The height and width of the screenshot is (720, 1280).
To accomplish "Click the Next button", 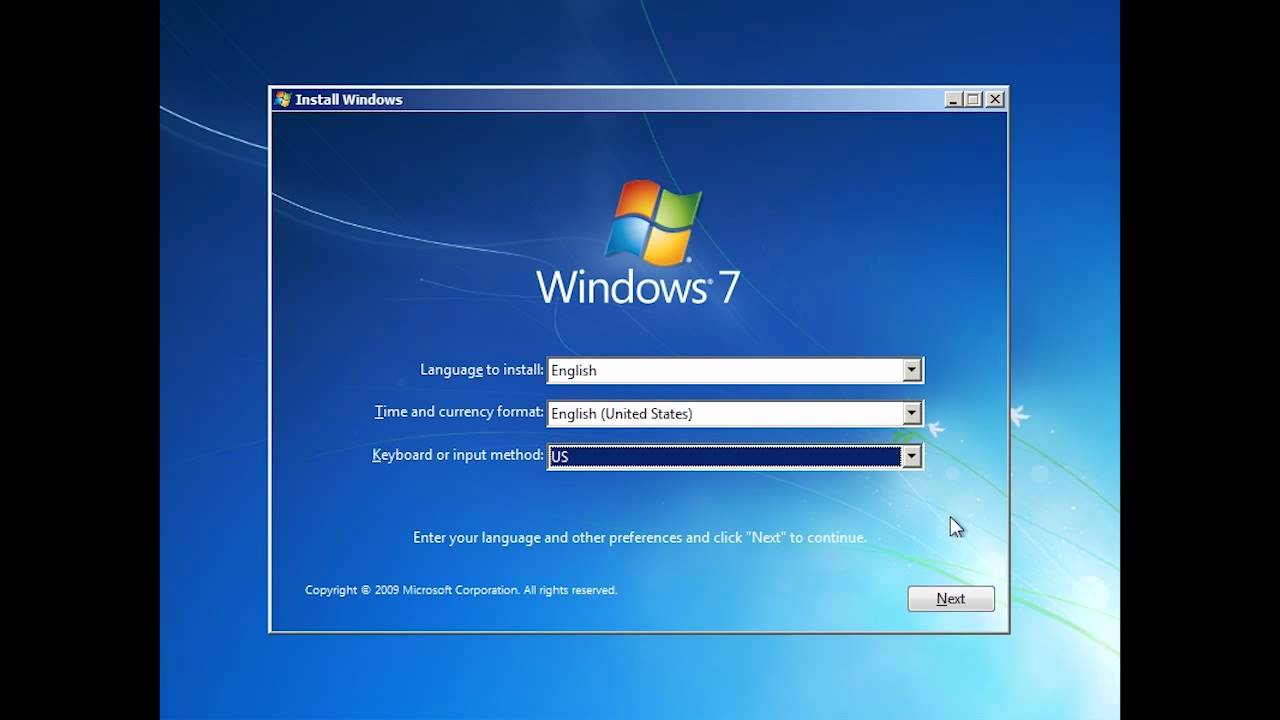I will (x=951, y=598).
